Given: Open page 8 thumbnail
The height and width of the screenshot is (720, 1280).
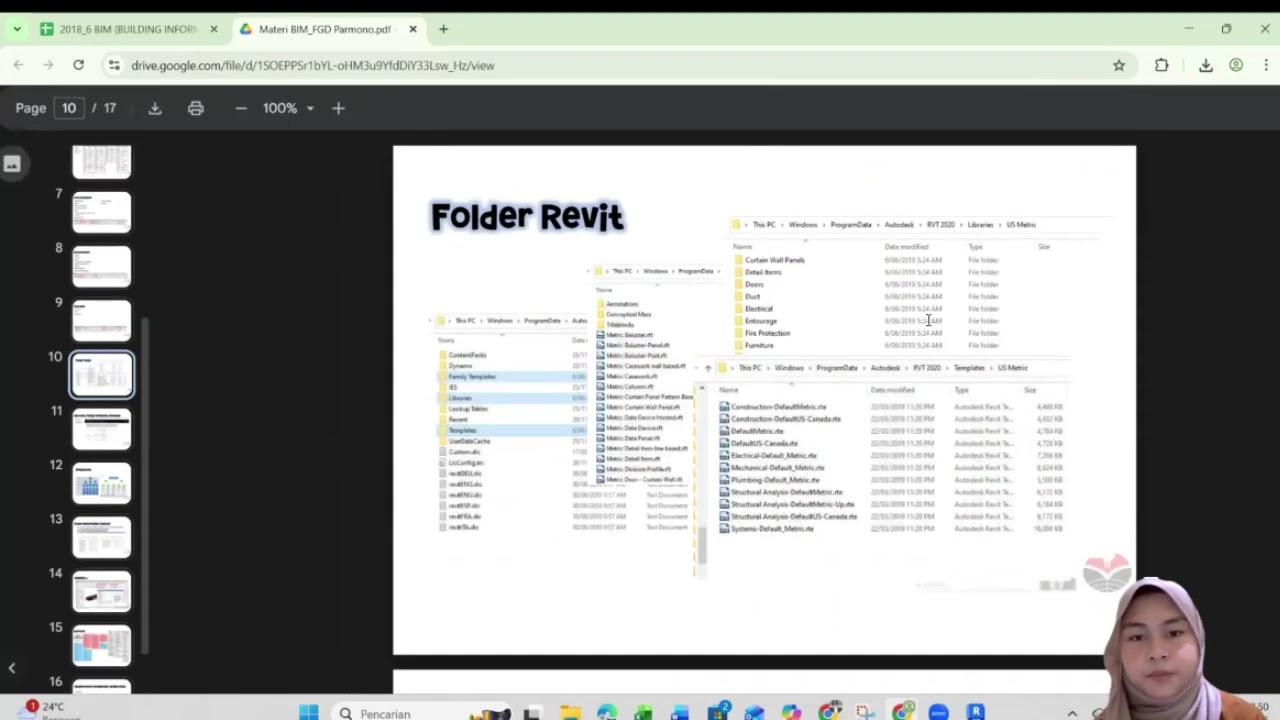Looking at the screenshot, I should click(x=101, y=266).
